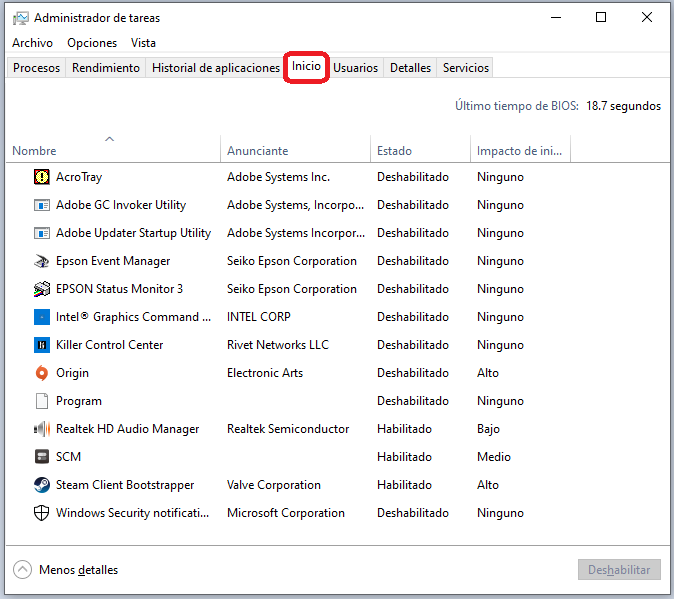Viewport: 674px width, 599px height.
Task: Click the Microsoft Corporation publisher cell
Action: click(x=286, y=513)
